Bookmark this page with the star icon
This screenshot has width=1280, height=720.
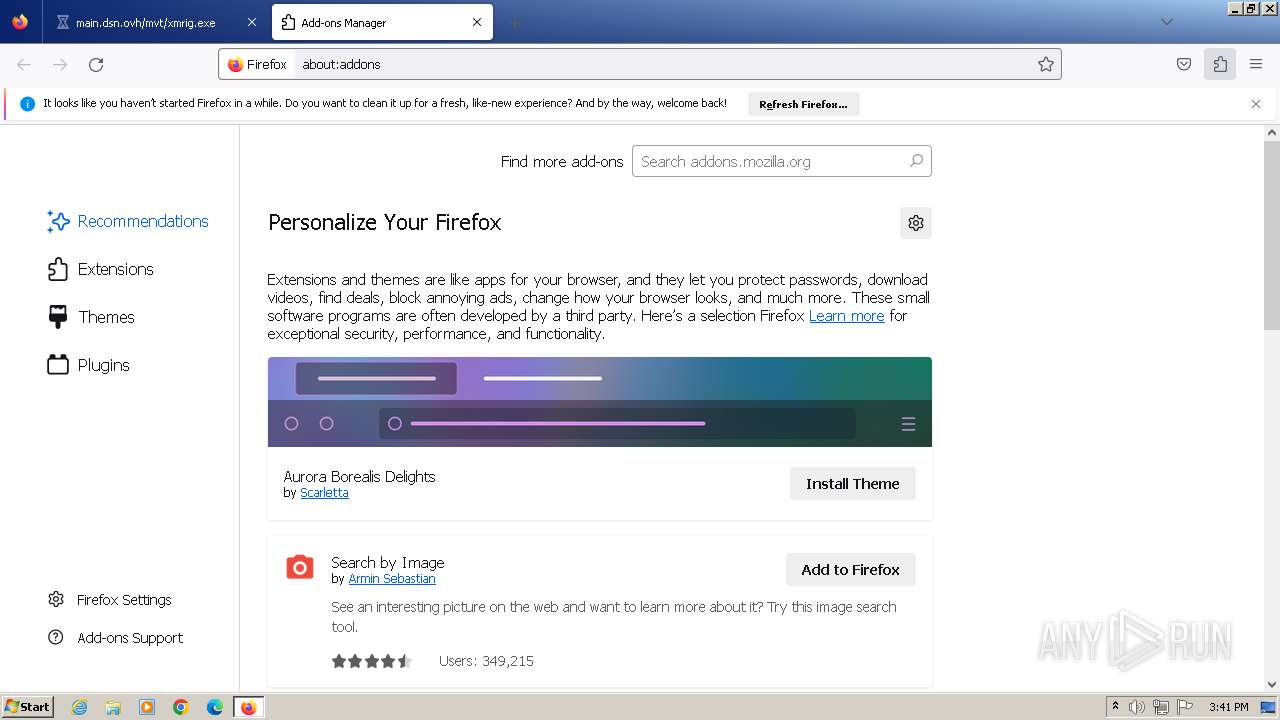[1046, 64]
